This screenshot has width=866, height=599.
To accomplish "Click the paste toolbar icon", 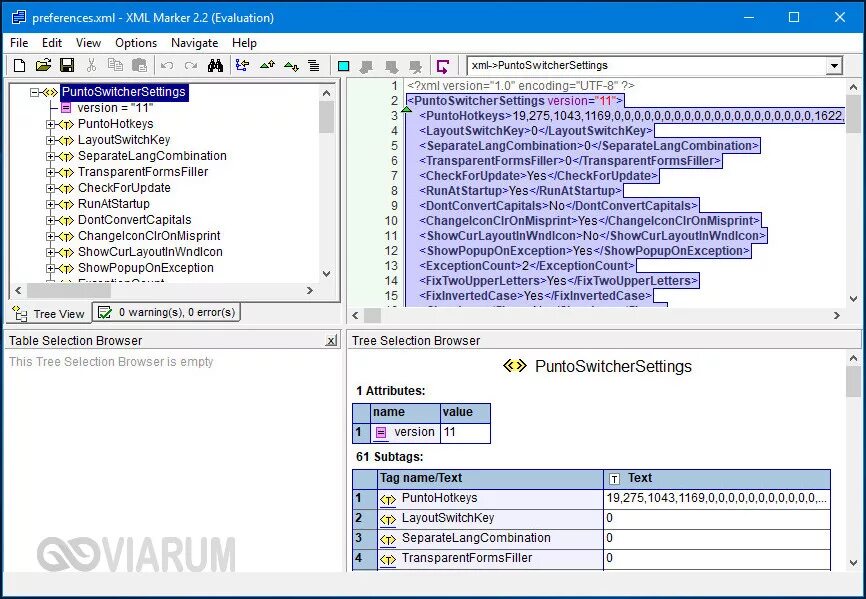I will click(x=139, y=66).
